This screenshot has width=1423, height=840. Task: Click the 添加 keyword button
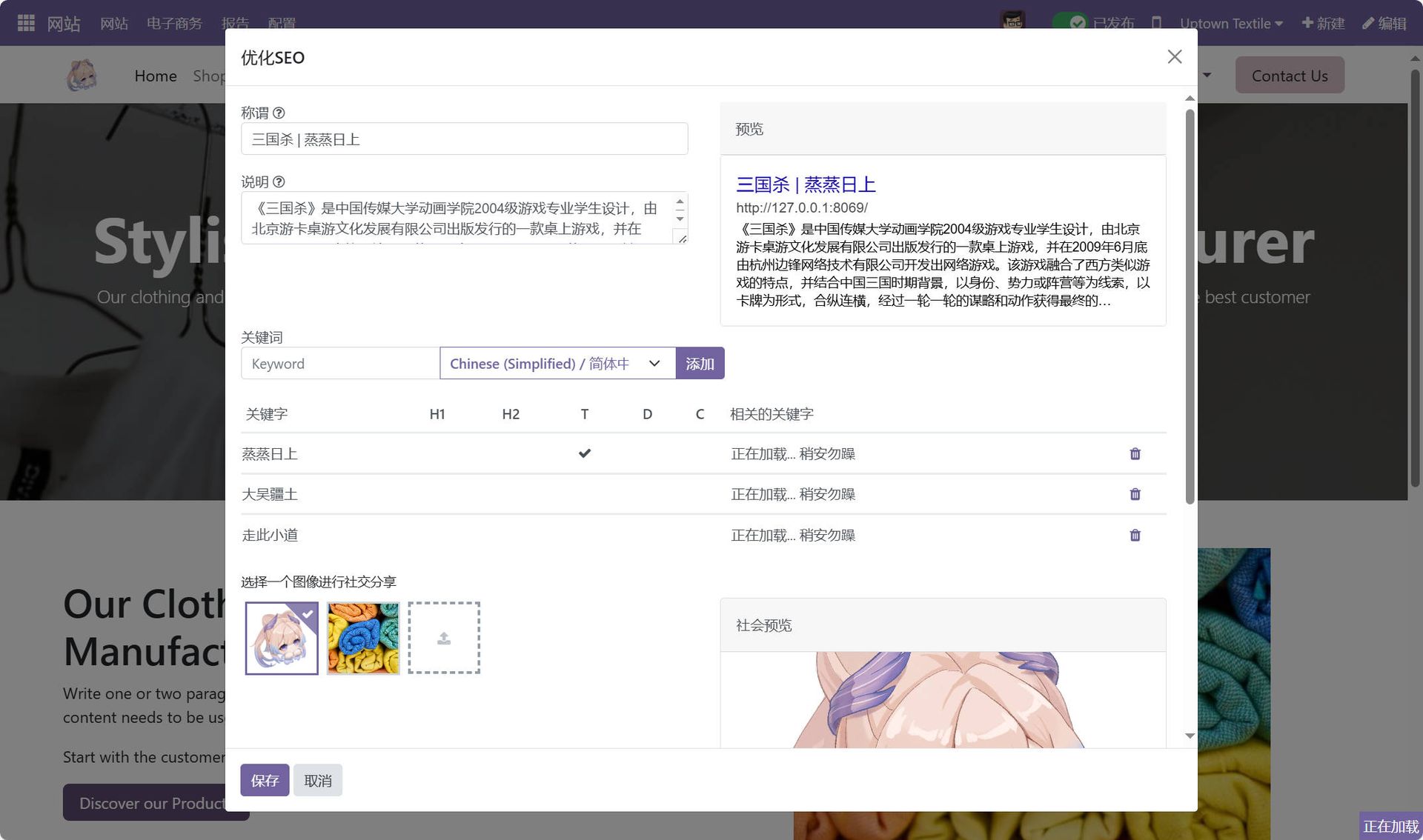tap(700, 364)
